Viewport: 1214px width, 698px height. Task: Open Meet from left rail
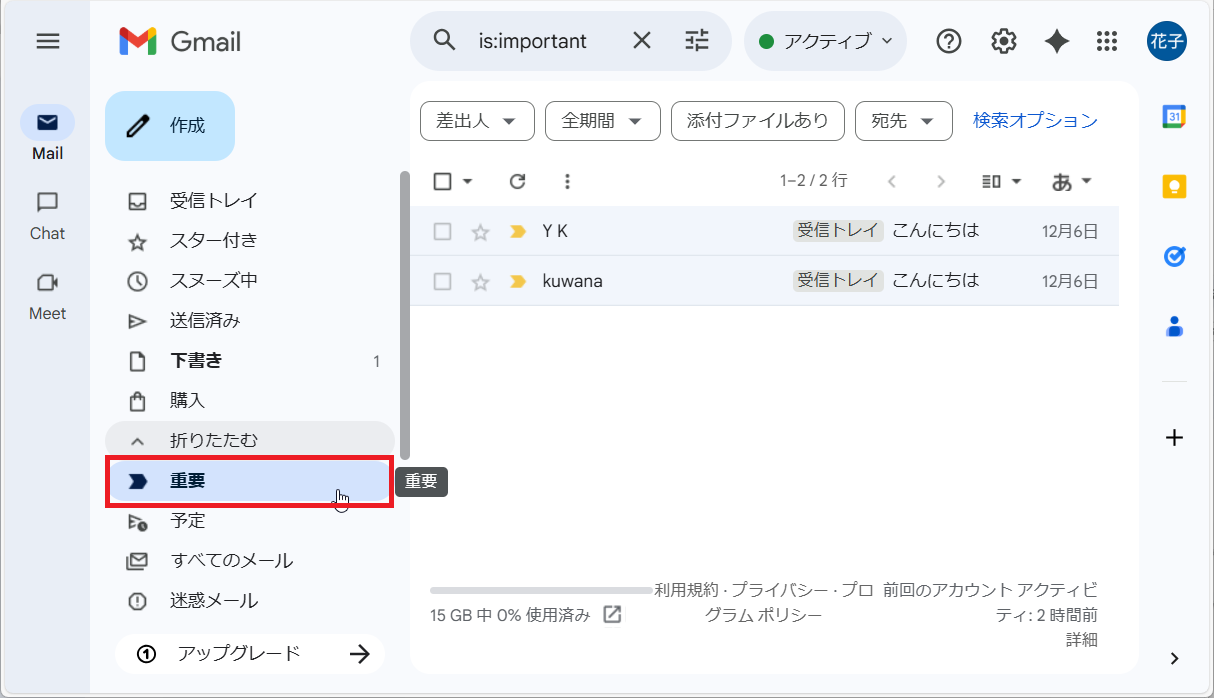coord(46,295)
